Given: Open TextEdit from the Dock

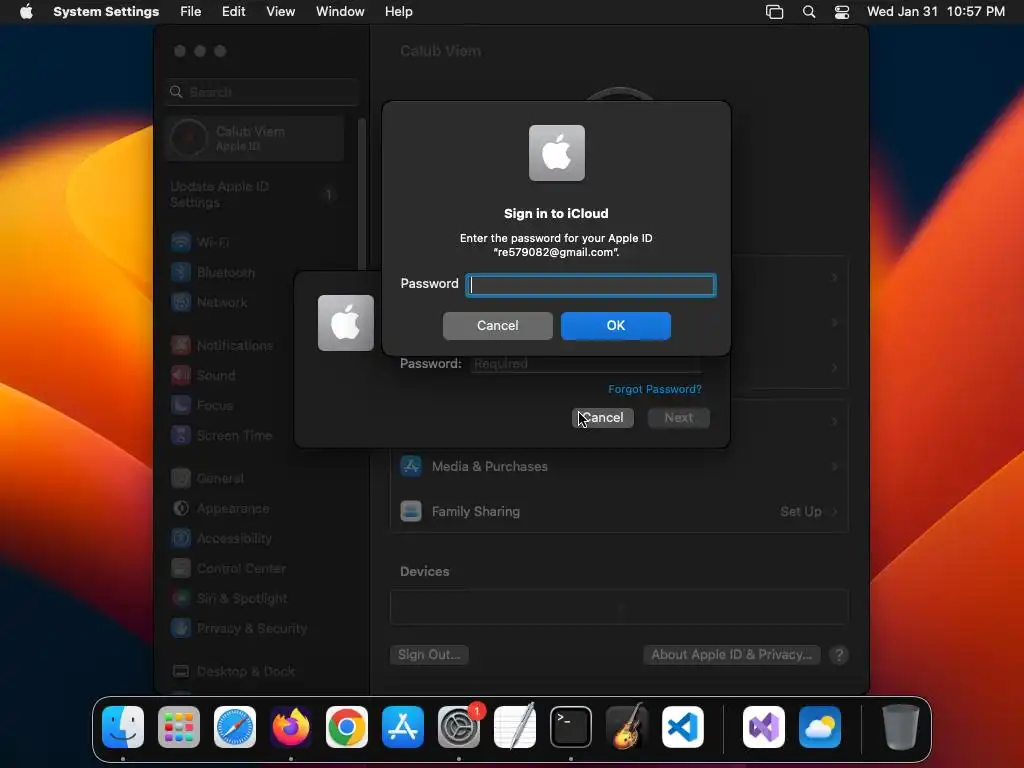Looking at the screenshot, I should pos(515,727).
